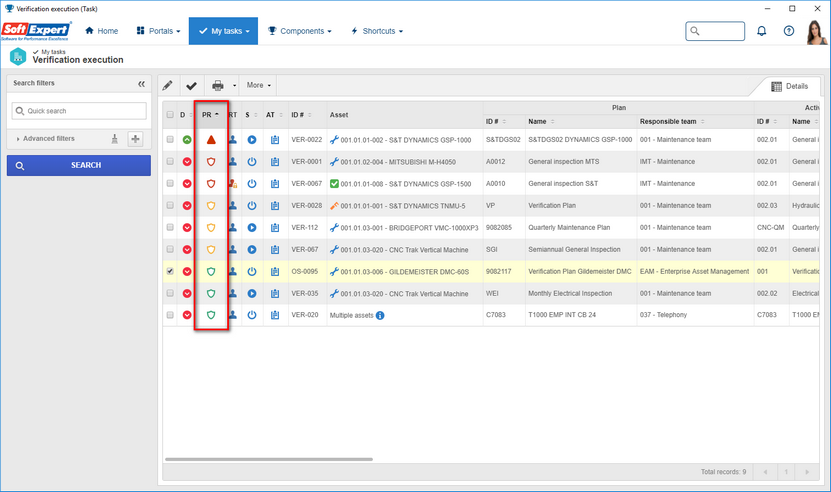Sort by the AT column header
The image size is (831, 492).
(274, 115)
